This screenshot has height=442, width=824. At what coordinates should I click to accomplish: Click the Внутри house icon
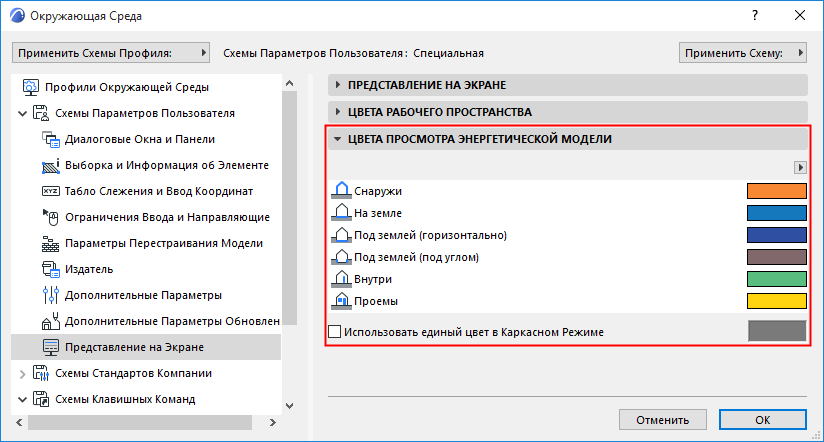[x=342, y=279]
